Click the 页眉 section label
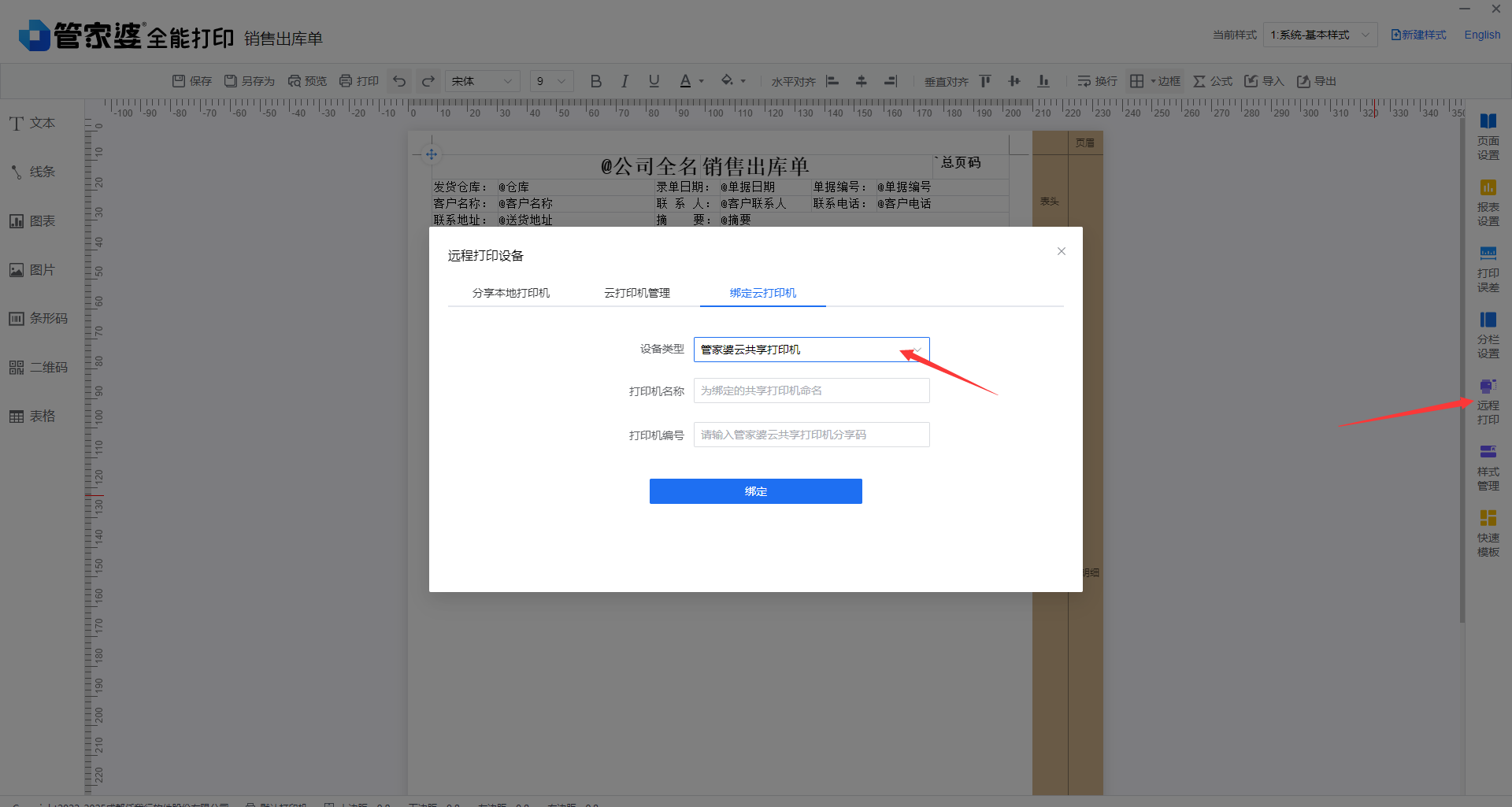 pyautogui.click(x=1085, y=143)
